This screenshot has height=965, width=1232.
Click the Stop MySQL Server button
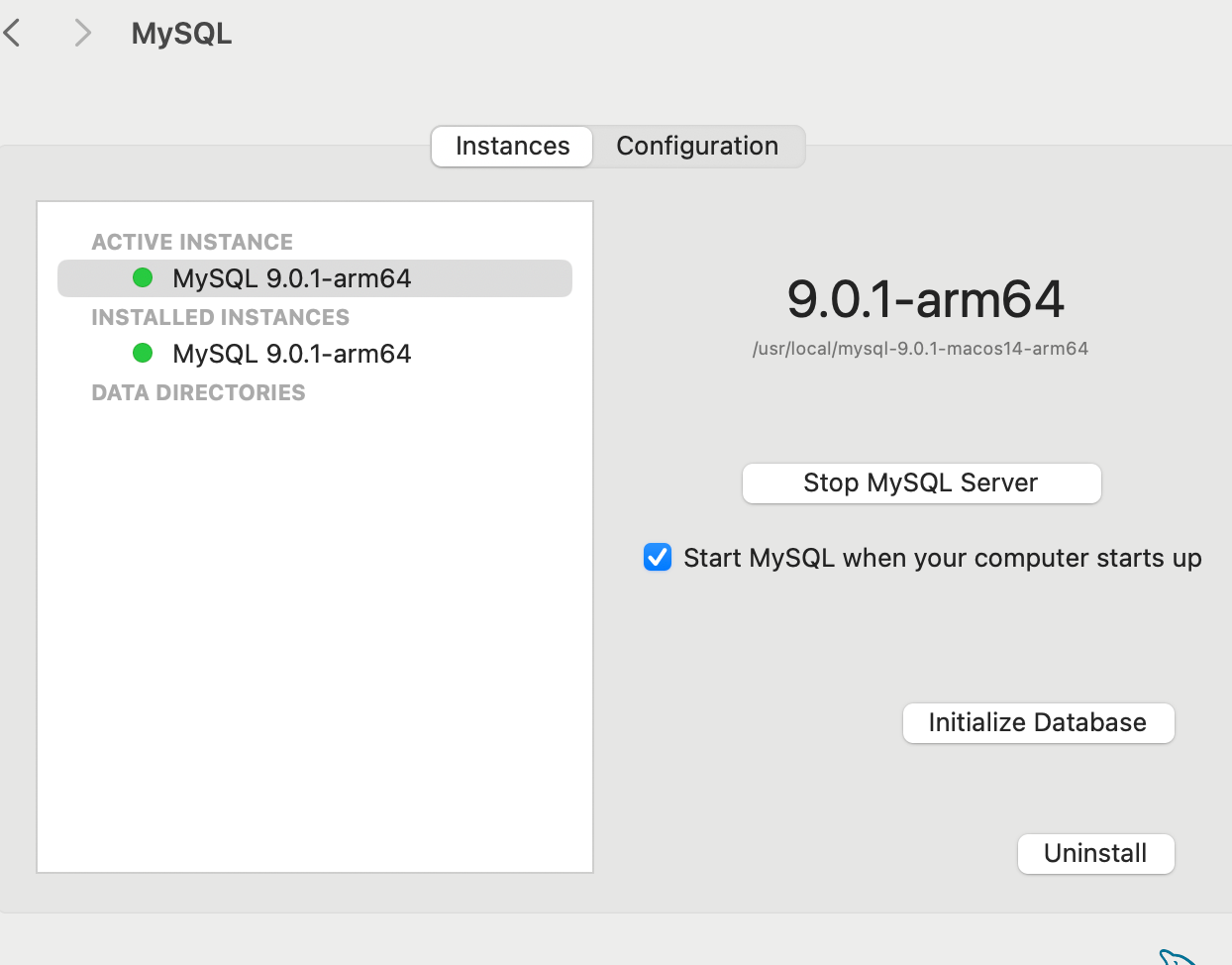pos(921,483)
